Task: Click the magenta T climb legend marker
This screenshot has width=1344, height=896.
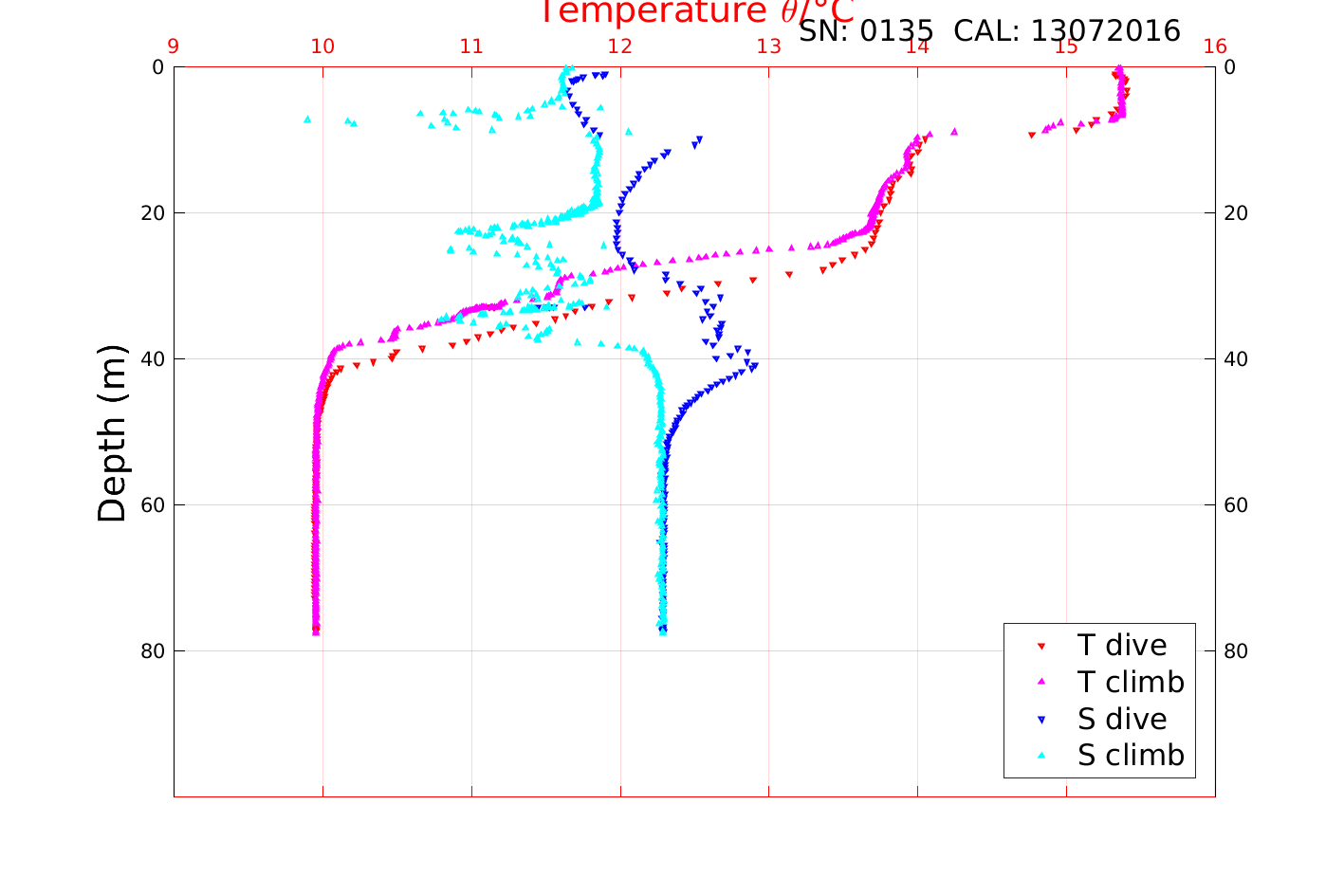Action: [x=1040, y=683]
